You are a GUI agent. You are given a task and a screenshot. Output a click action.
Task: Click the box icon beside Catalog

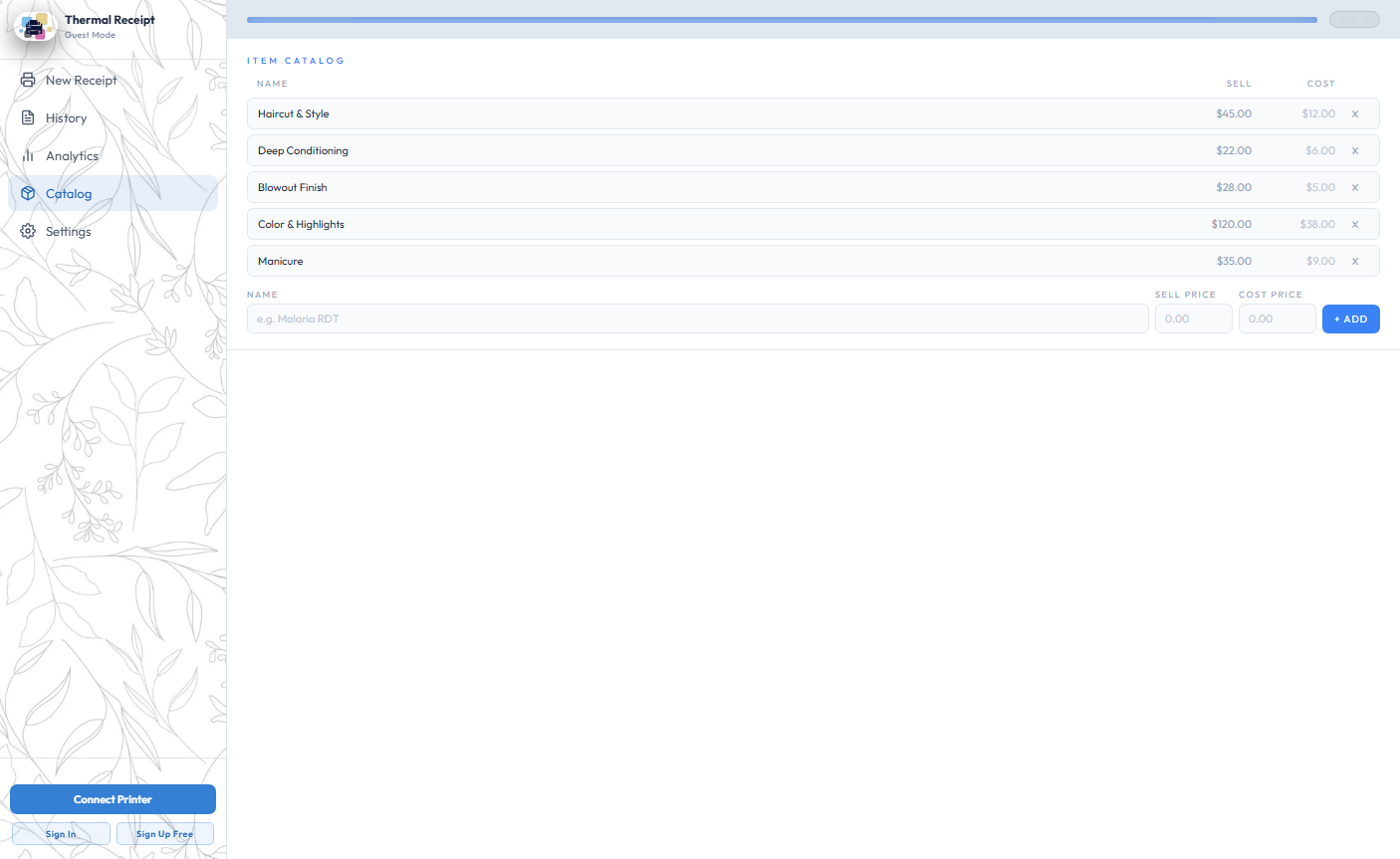pyautogui.click(x=28, y=193)
